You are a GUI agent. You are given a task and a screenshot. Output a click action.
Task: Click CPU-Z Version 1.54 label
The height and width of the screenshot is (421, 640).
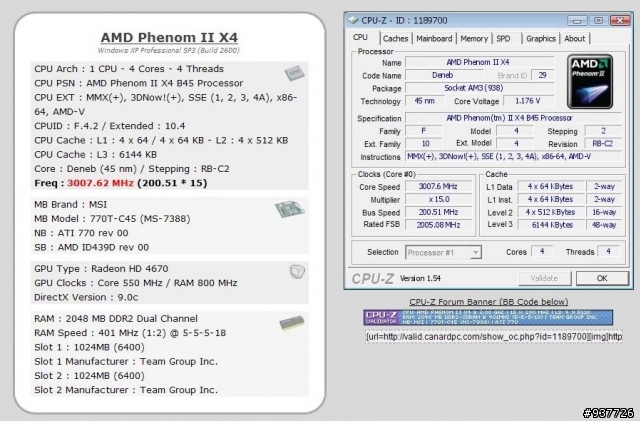[x=420, y=278]
